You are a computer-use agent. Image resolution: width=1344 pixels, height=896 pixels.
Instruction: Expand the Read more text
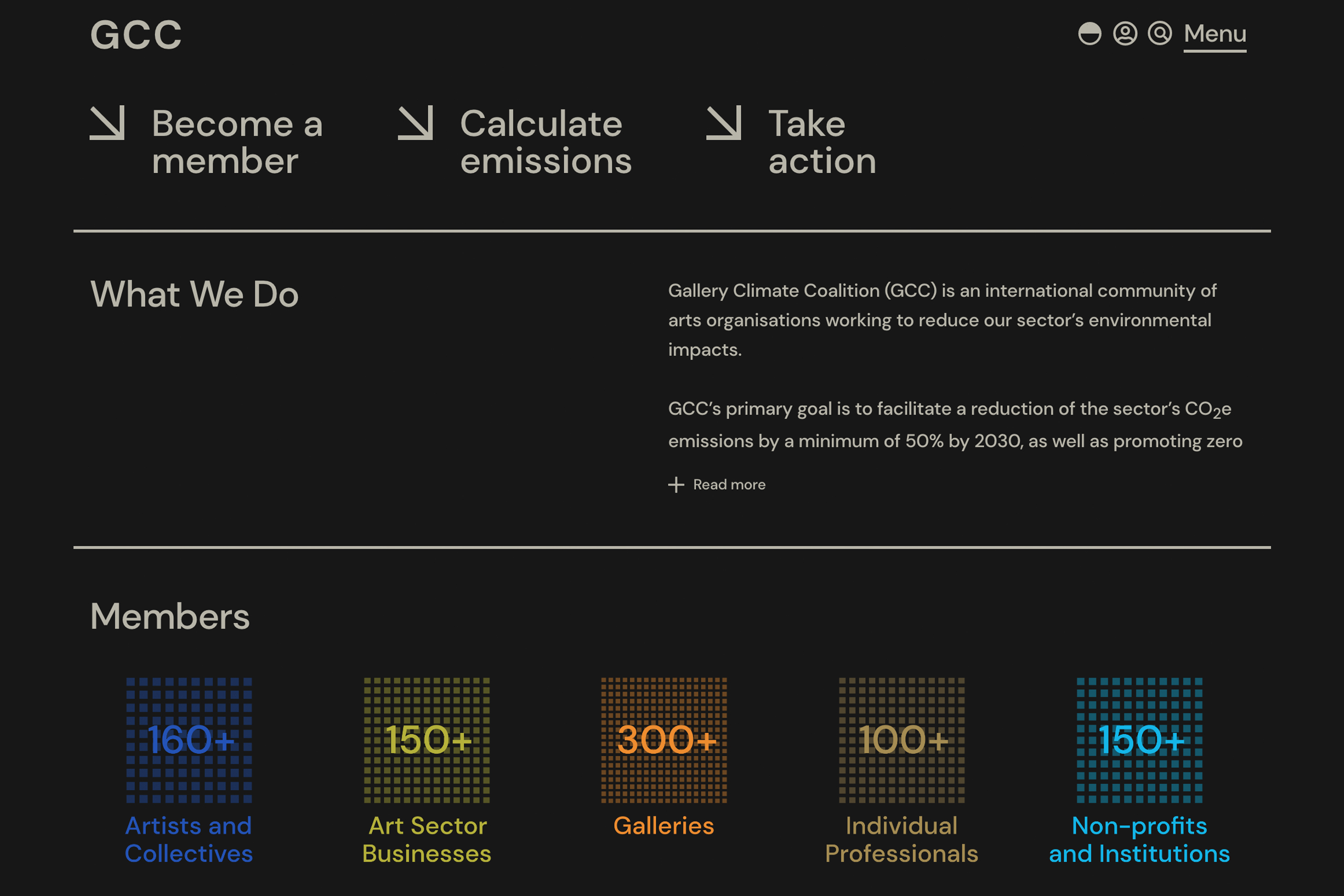click(x=729, y=484)
